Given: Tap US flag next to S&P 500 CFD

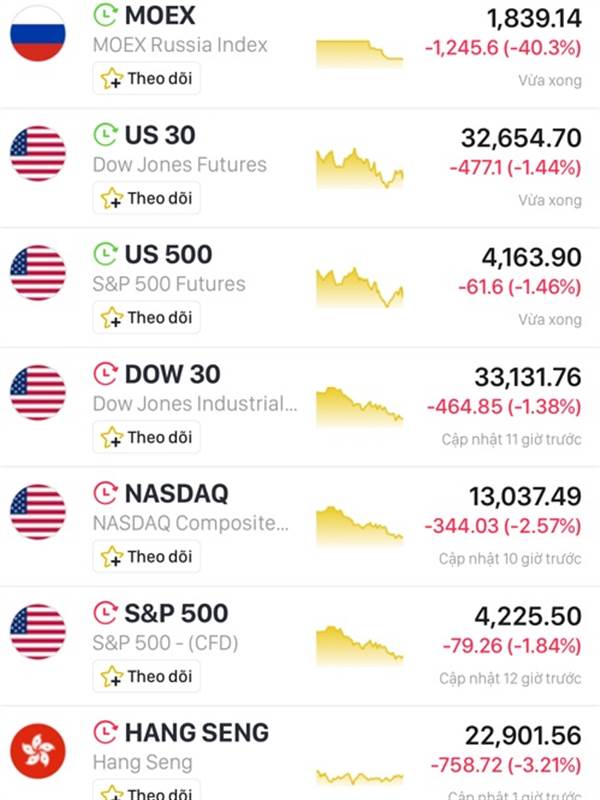Looking at the screenshot, I should coord(38,632).
